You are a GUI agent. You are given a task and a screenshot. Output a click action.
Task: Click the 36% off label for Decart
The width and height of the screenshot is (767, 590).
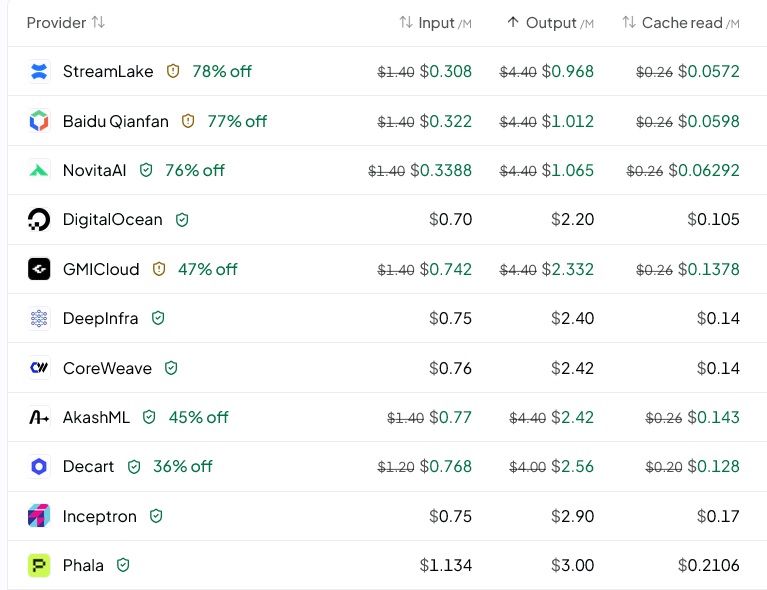[x=183, y=466]
